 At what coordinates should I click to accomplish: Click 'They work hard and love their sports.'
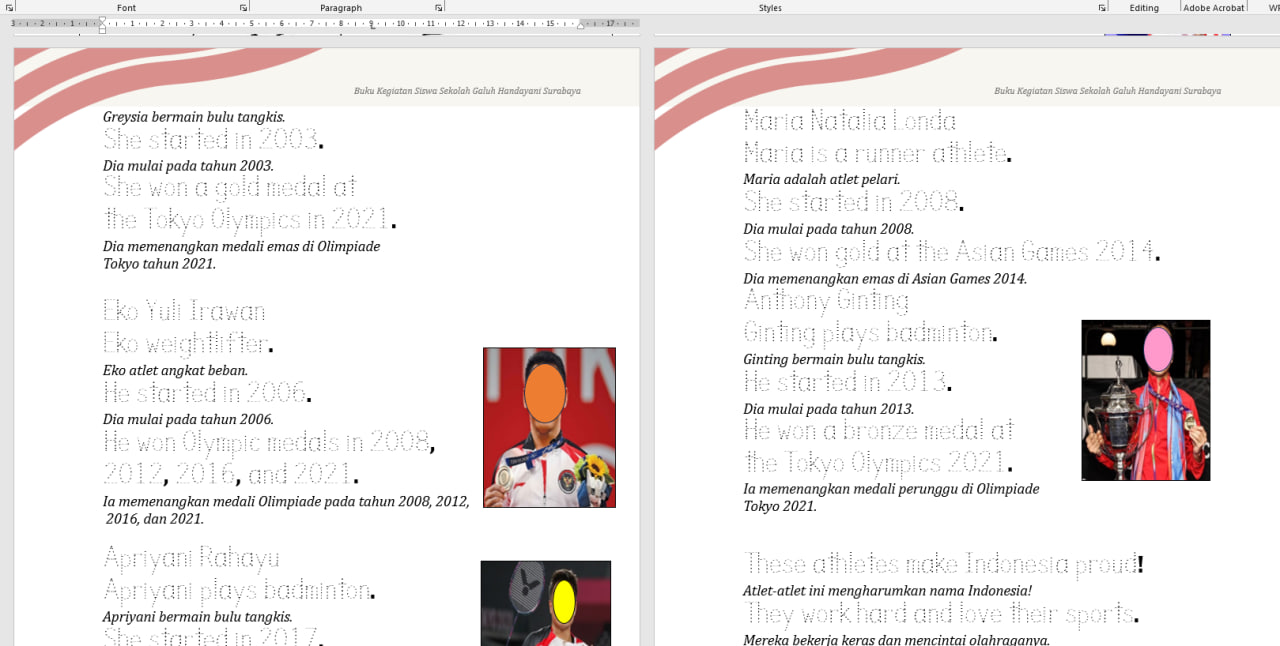point(941,613)
